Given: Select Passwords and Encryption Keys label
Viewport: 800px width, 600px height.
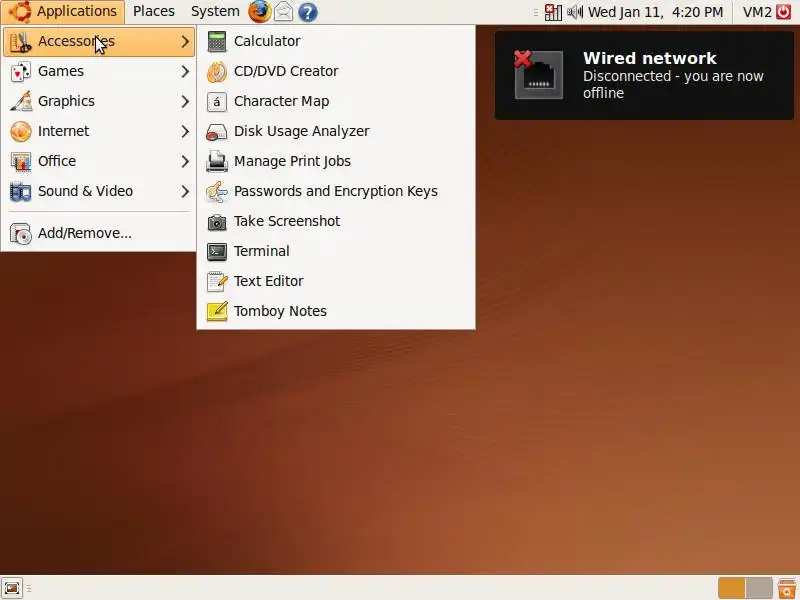Looking at the screenshot, I should pos(336,191).
